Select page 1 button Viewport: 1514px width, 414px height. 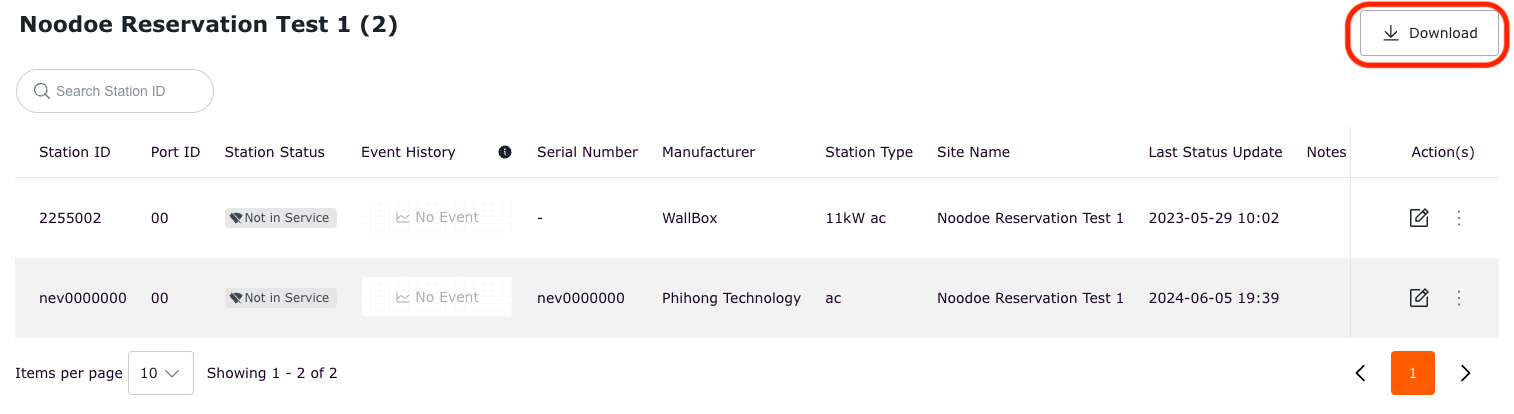[1412, 373]
